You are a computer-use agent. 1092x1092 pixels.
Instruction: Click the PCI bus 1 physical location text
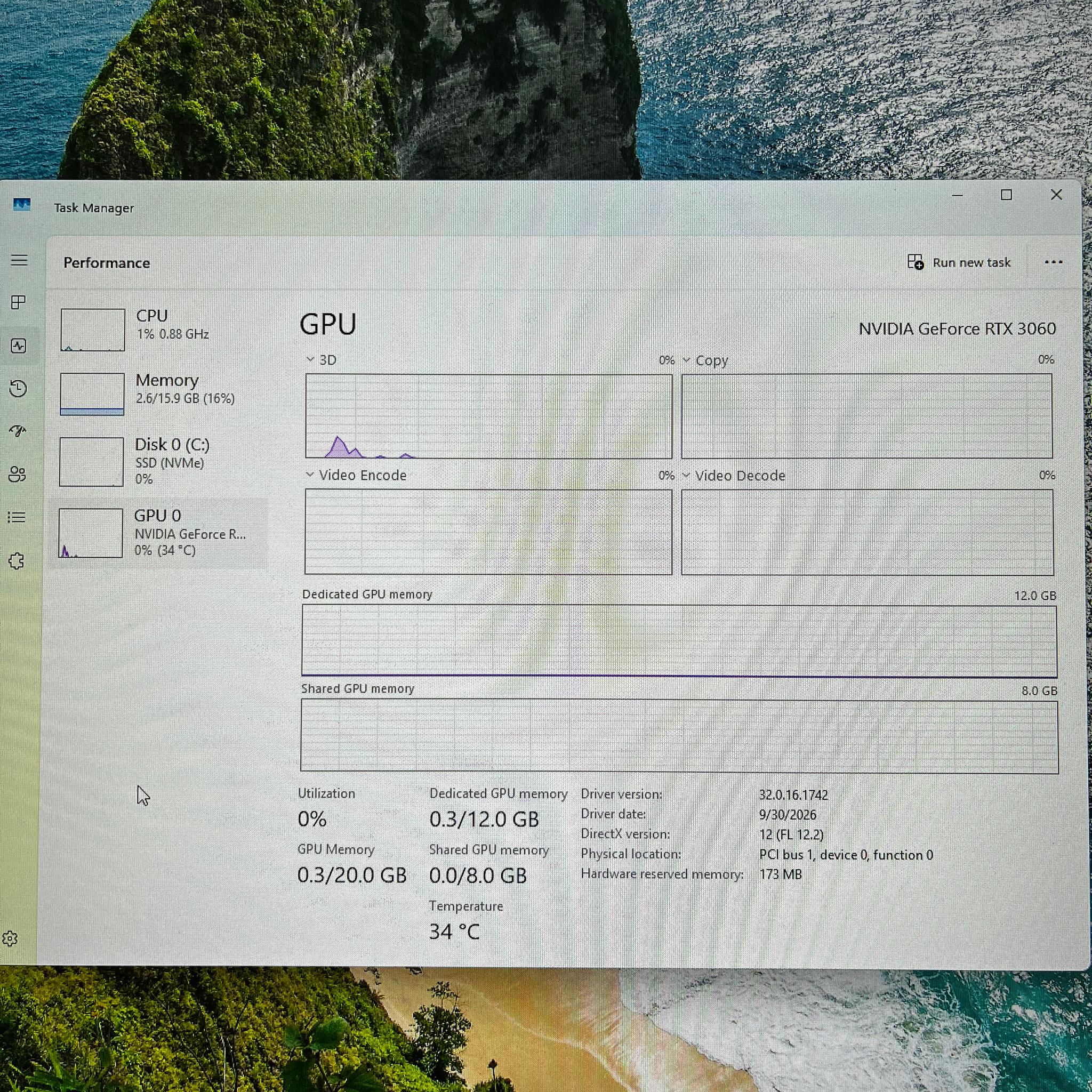click(846, 855)
